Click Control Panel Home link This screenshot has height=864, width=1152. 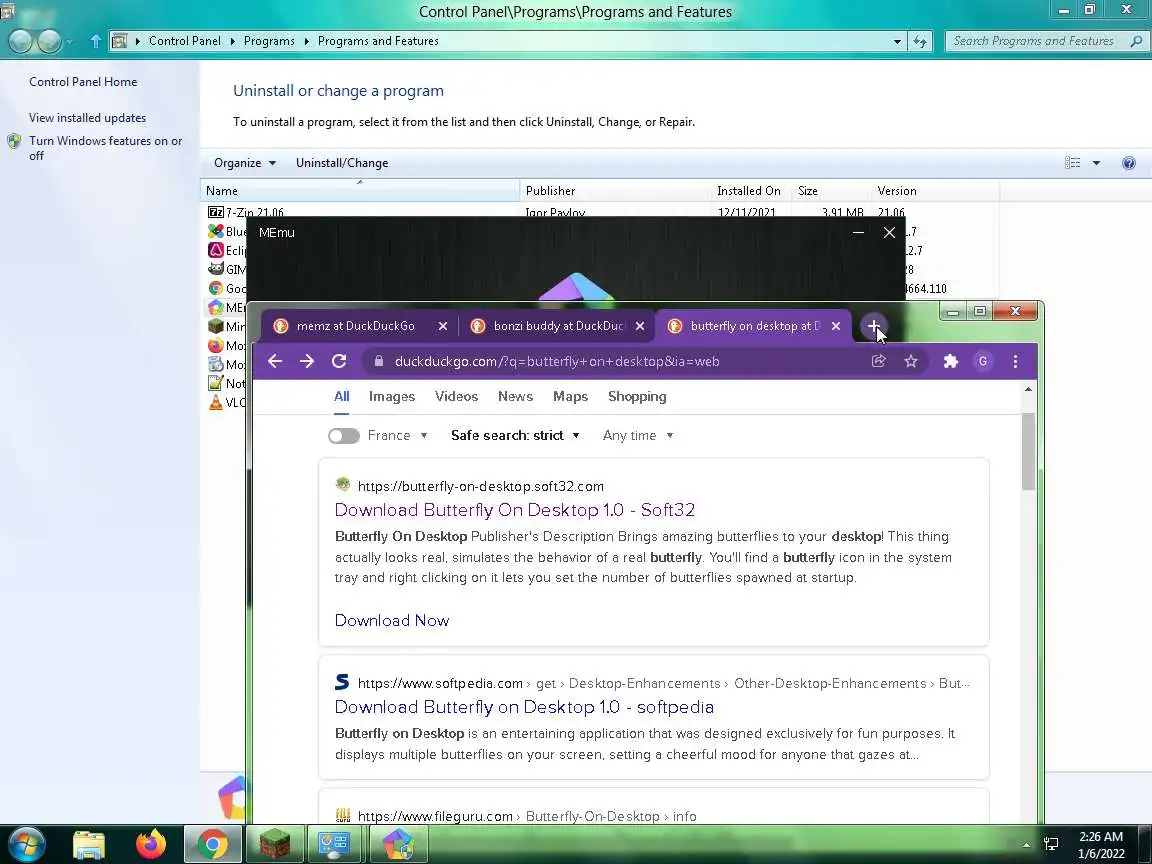click(83, 82)
